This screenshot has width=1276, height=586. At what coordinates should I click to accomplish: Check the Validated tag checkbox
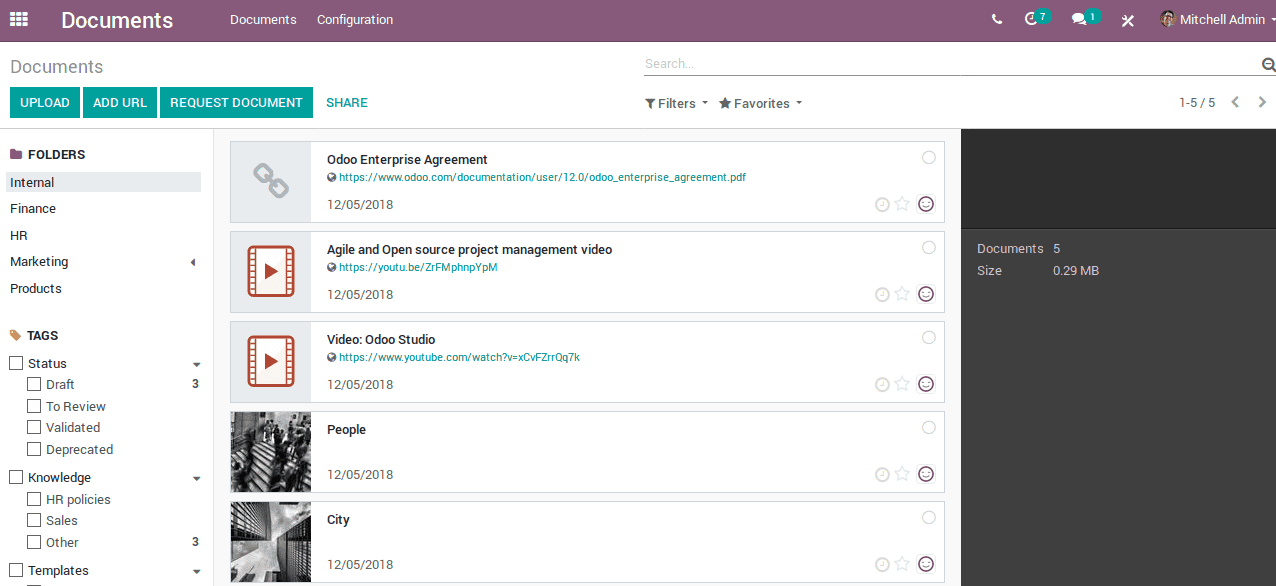[x=34, y=427]
